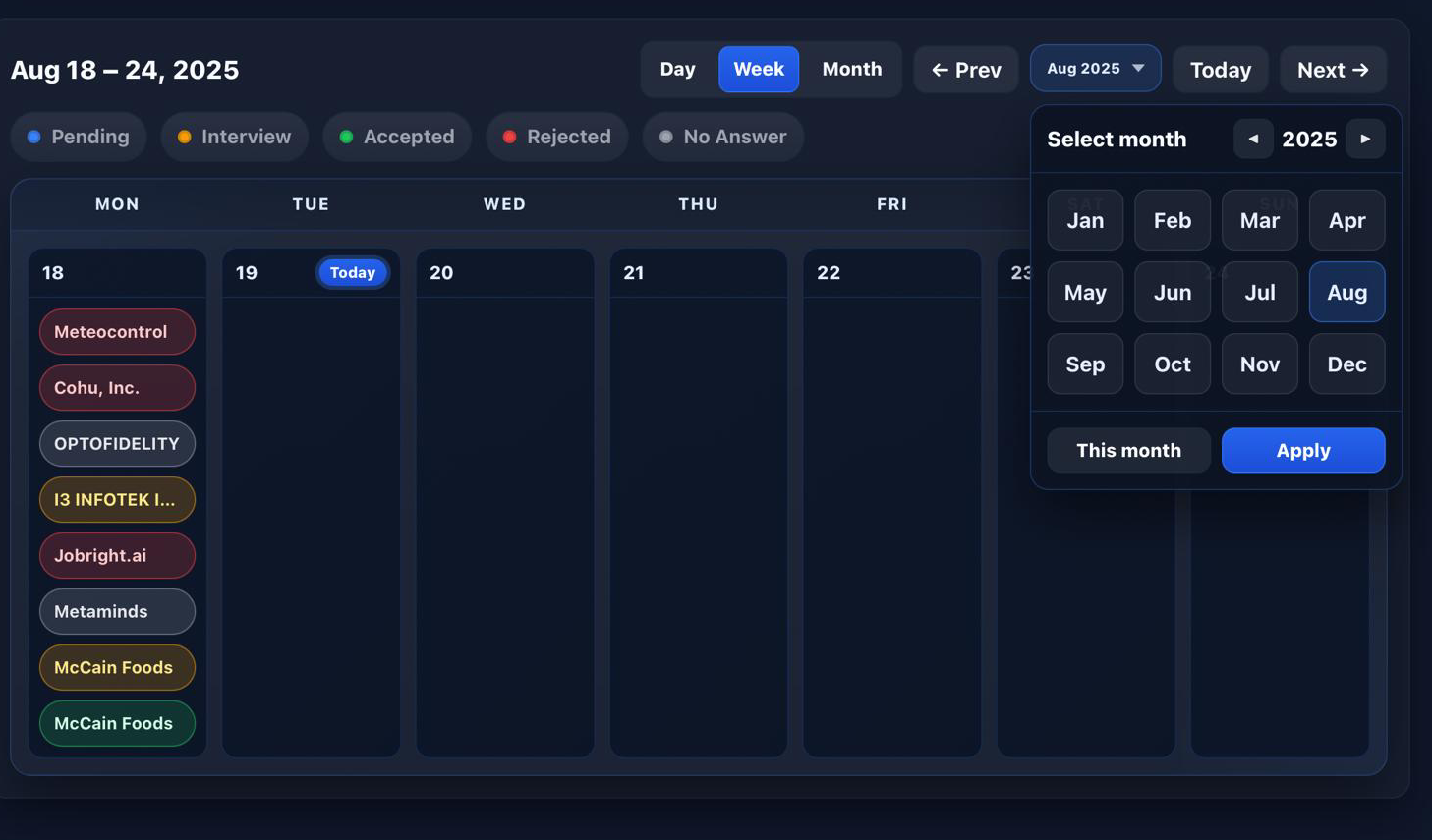The image size is (1432, 840).
Task: Switch to Month view
Action: (852, 69)
